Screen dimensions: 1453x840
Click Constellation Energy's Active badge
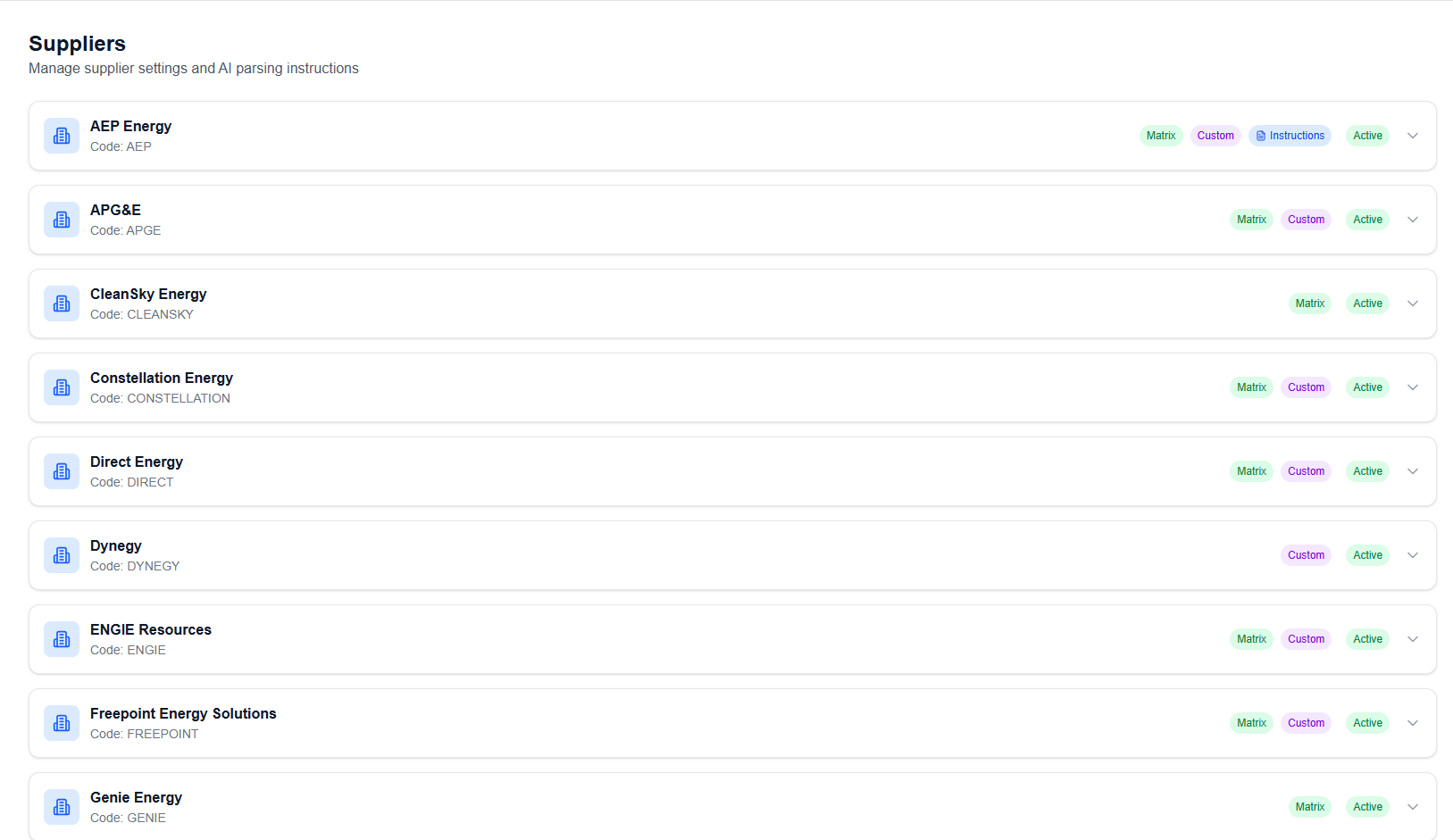(1367, 387)
